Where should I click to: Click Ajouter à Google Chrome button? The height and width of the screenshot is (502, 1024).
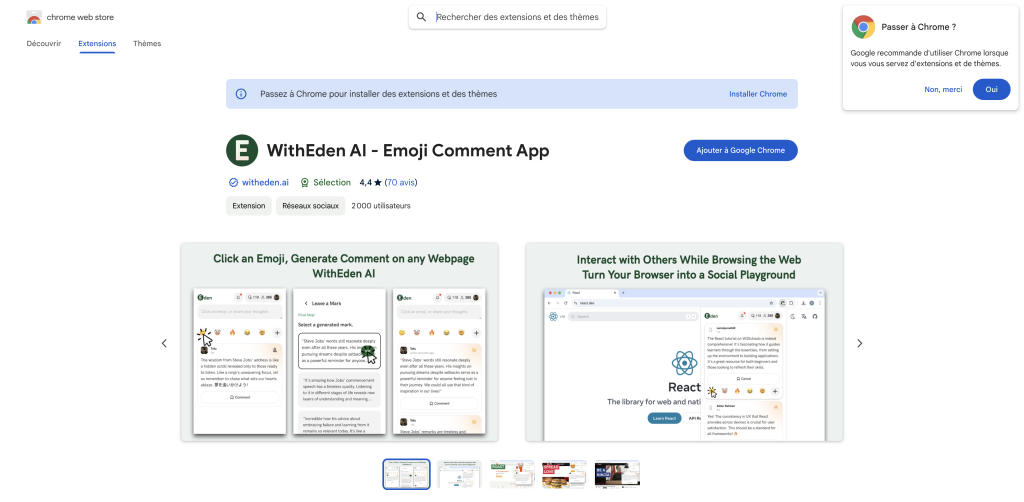click(741, 150)
